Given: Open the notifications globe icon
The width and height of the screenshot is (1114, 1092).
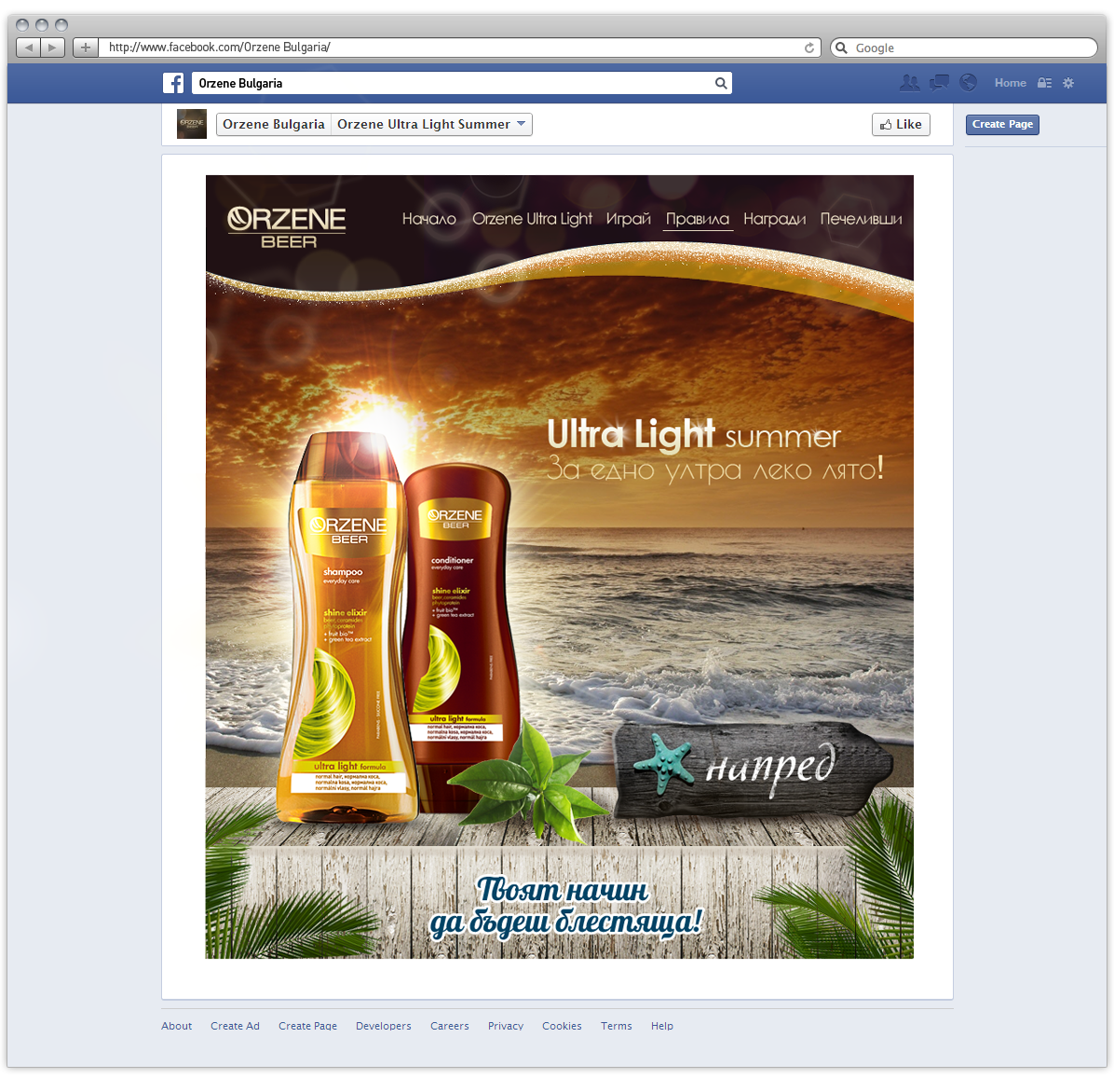Looking at the screenshot, I should [969, 83].
